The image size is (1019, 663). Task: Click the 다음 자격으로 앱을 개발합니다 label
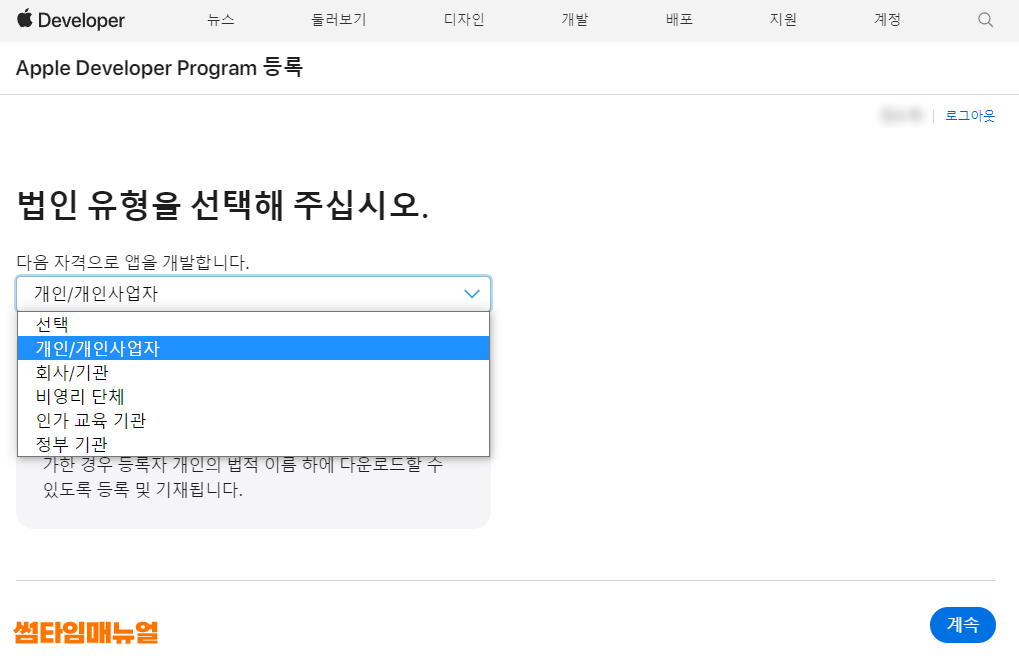tap(133, 262)
